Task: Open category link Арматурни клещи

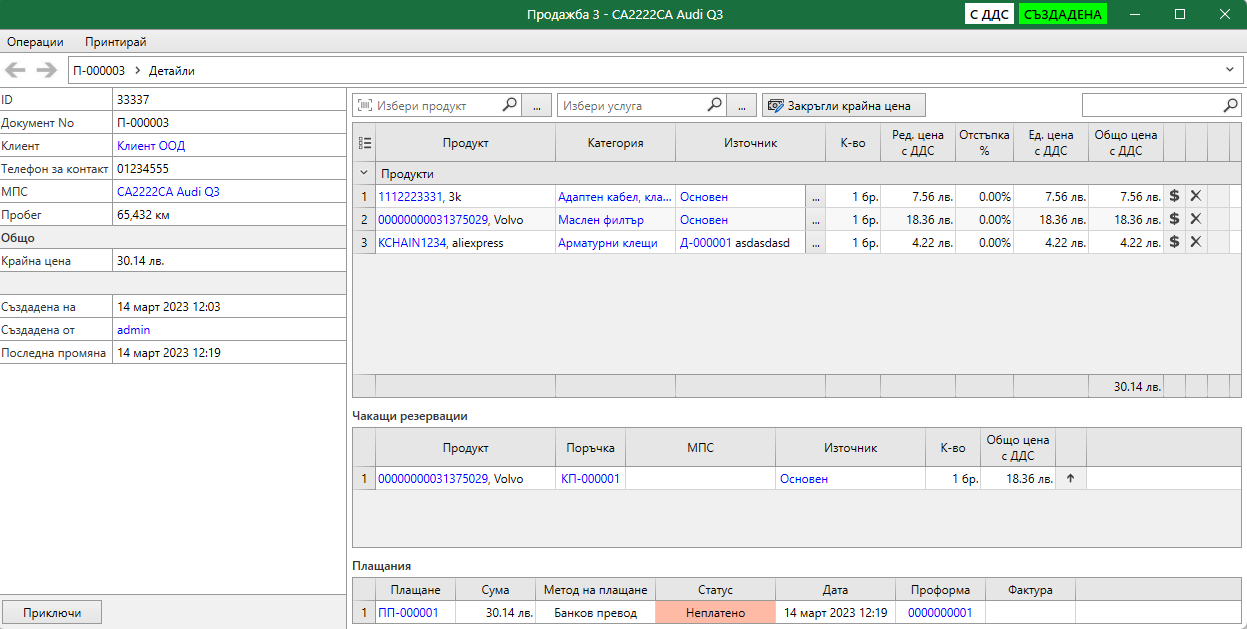Action: pos(608,242)
